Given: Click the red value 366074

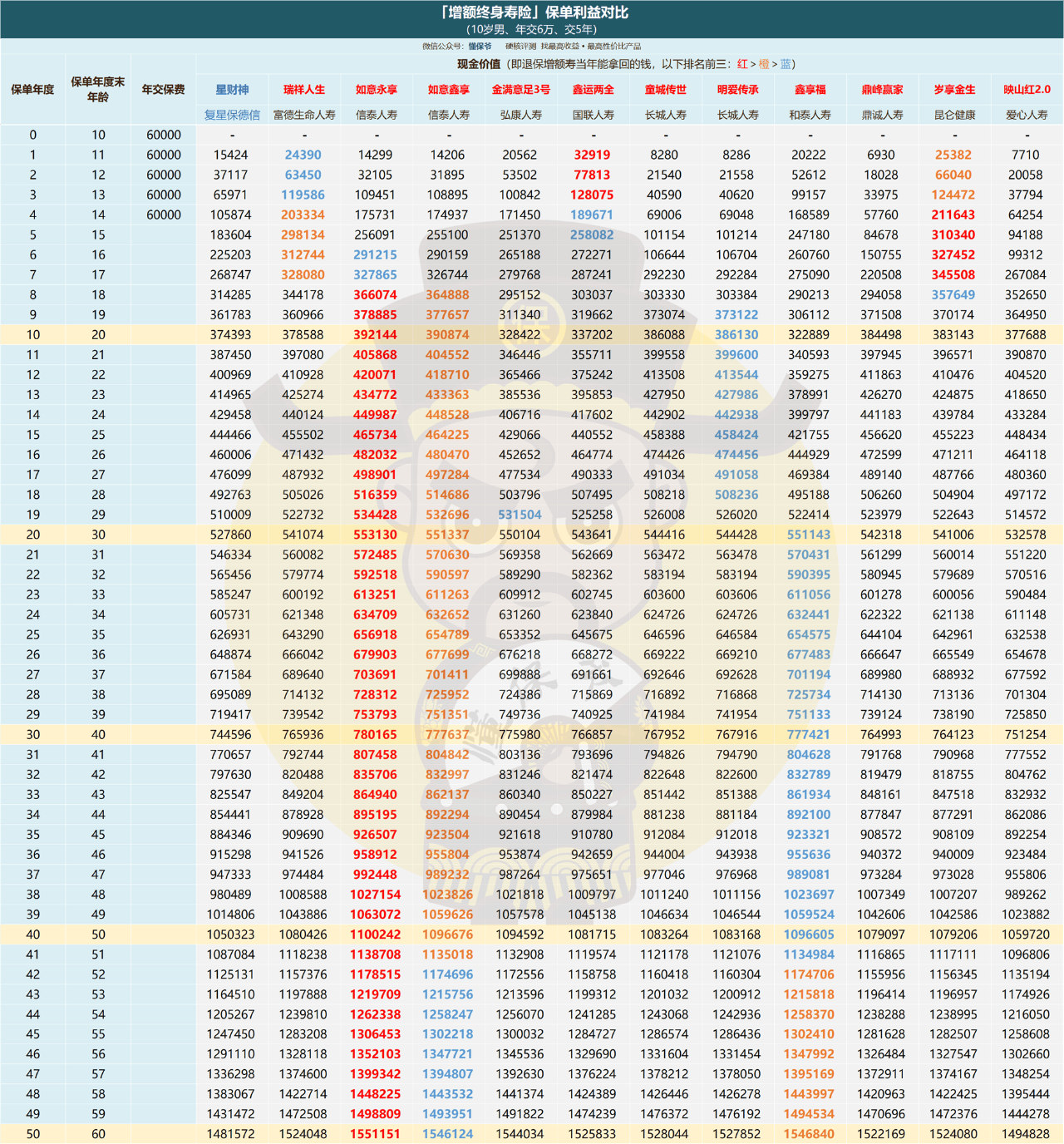Looking at the screenshot, I should tap(375, 294).
